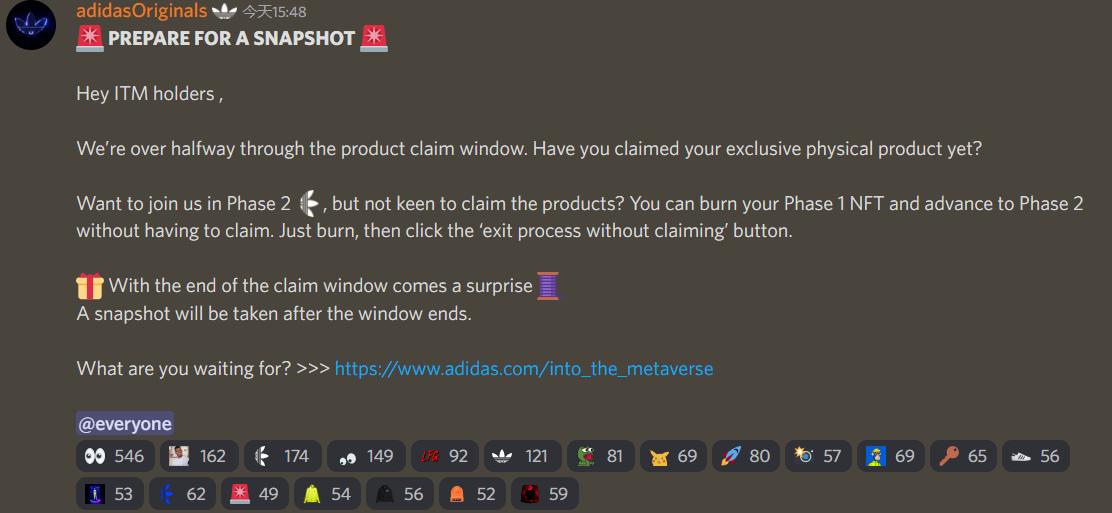
Task: Open the adidasOriginals profile avatar
Action: tap(31, 25)
